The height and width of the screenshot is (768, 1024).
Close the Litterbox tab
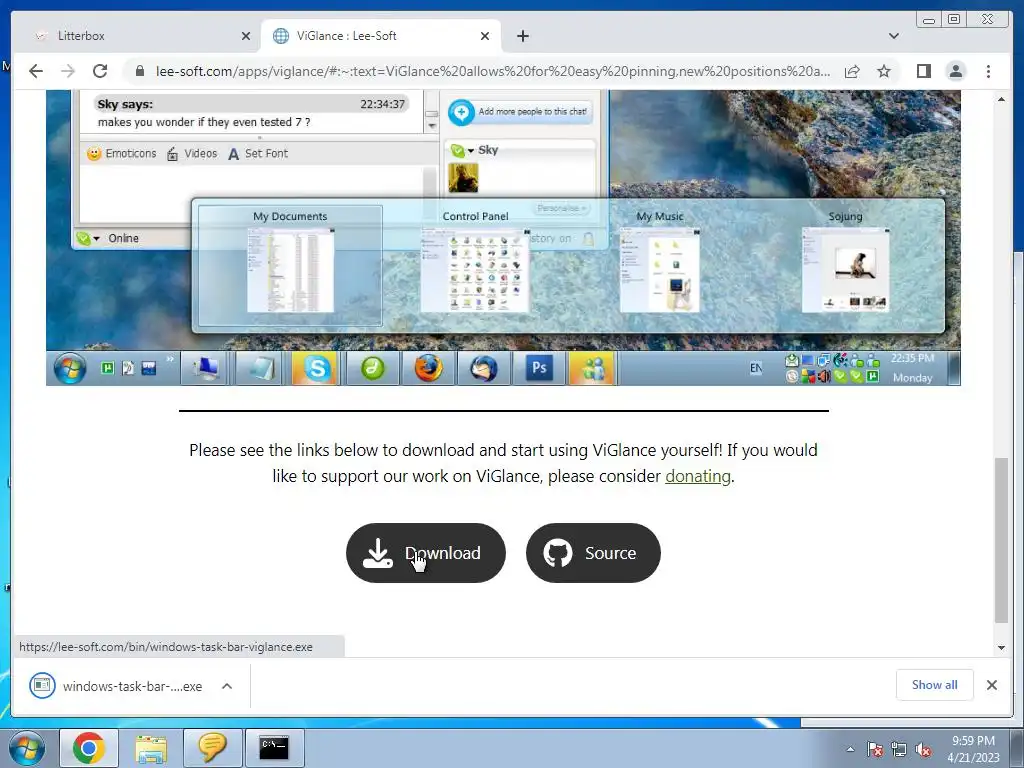click(246, 36)
